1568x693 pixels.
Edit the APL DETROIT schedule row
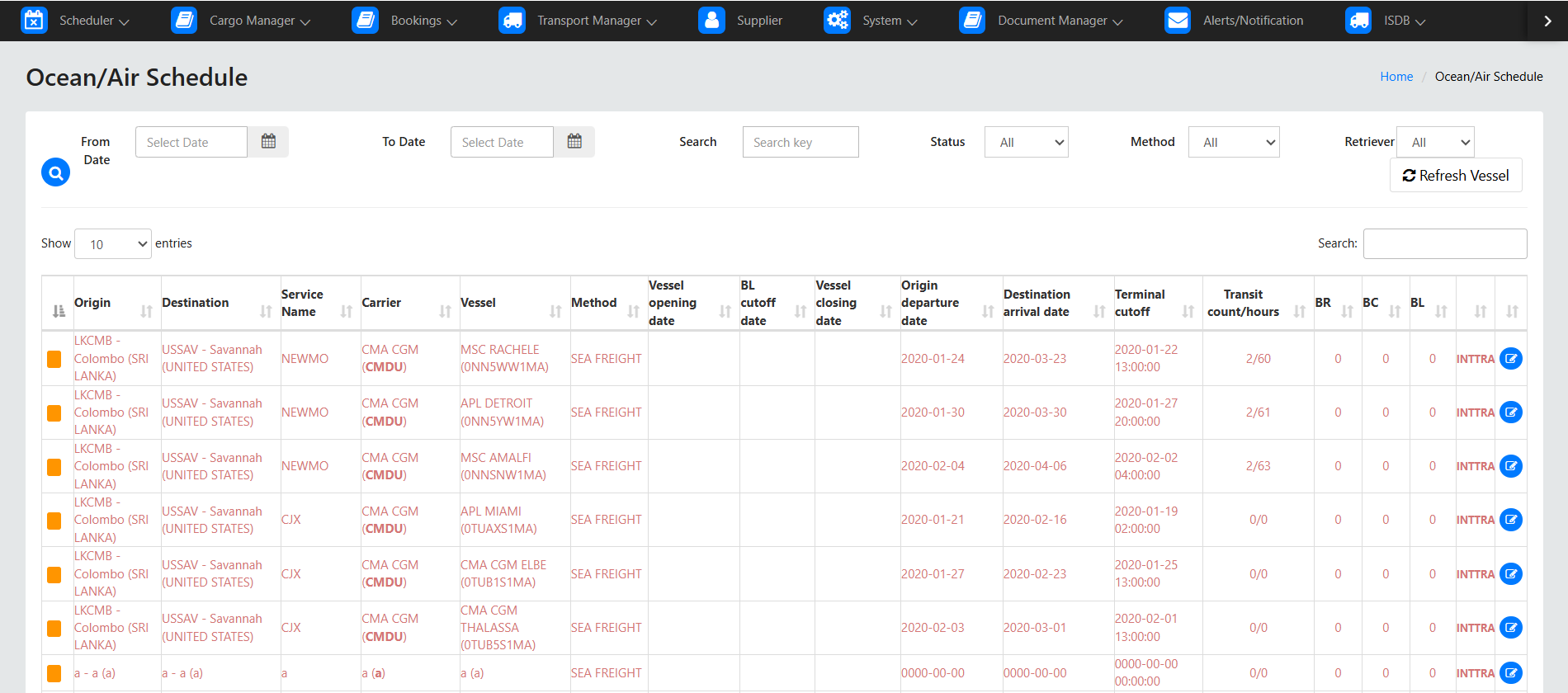1510,412
